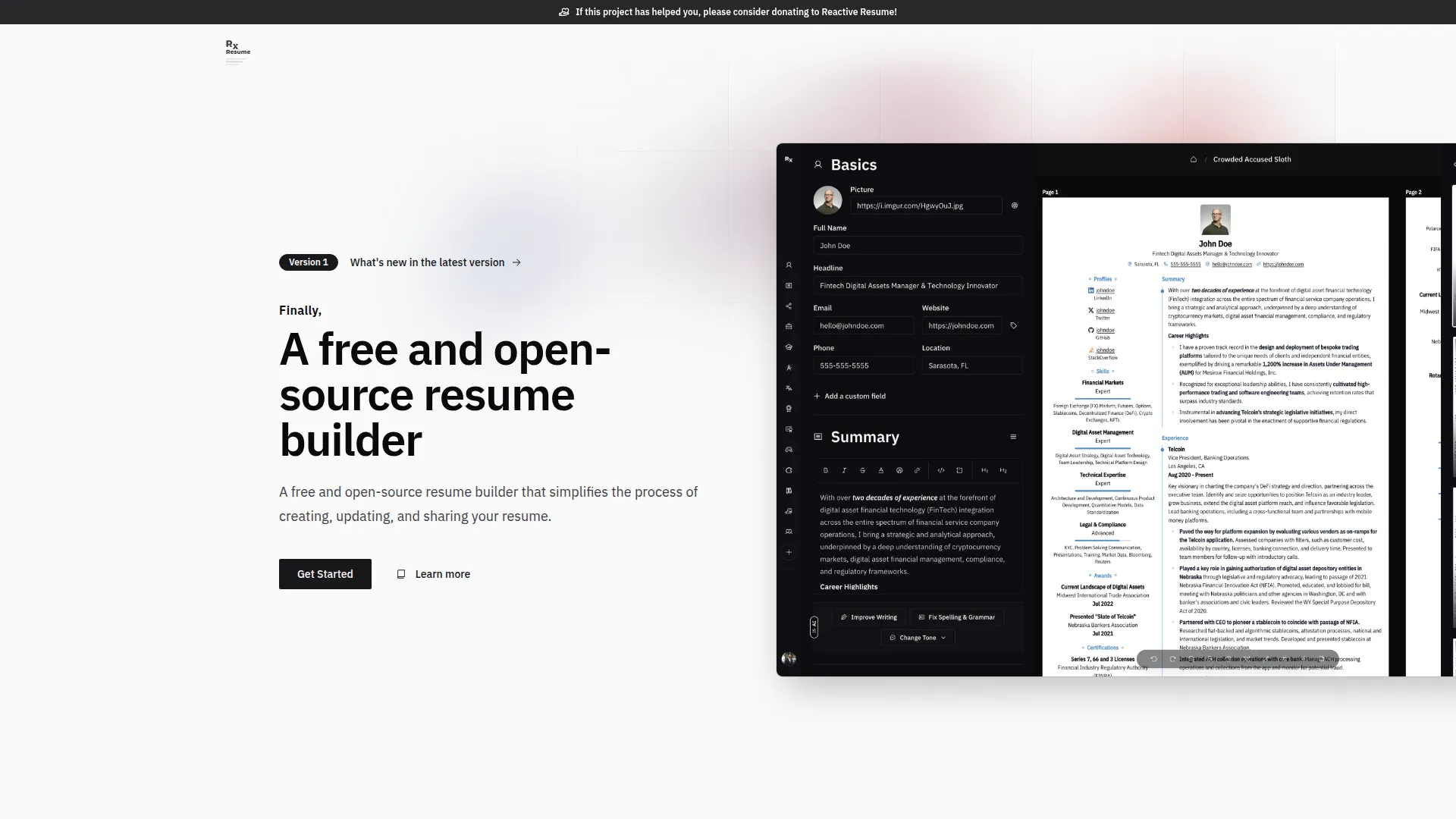Expand the Change Tone dropdown
Screen dimensions: 1456x819
pos(918,638)
